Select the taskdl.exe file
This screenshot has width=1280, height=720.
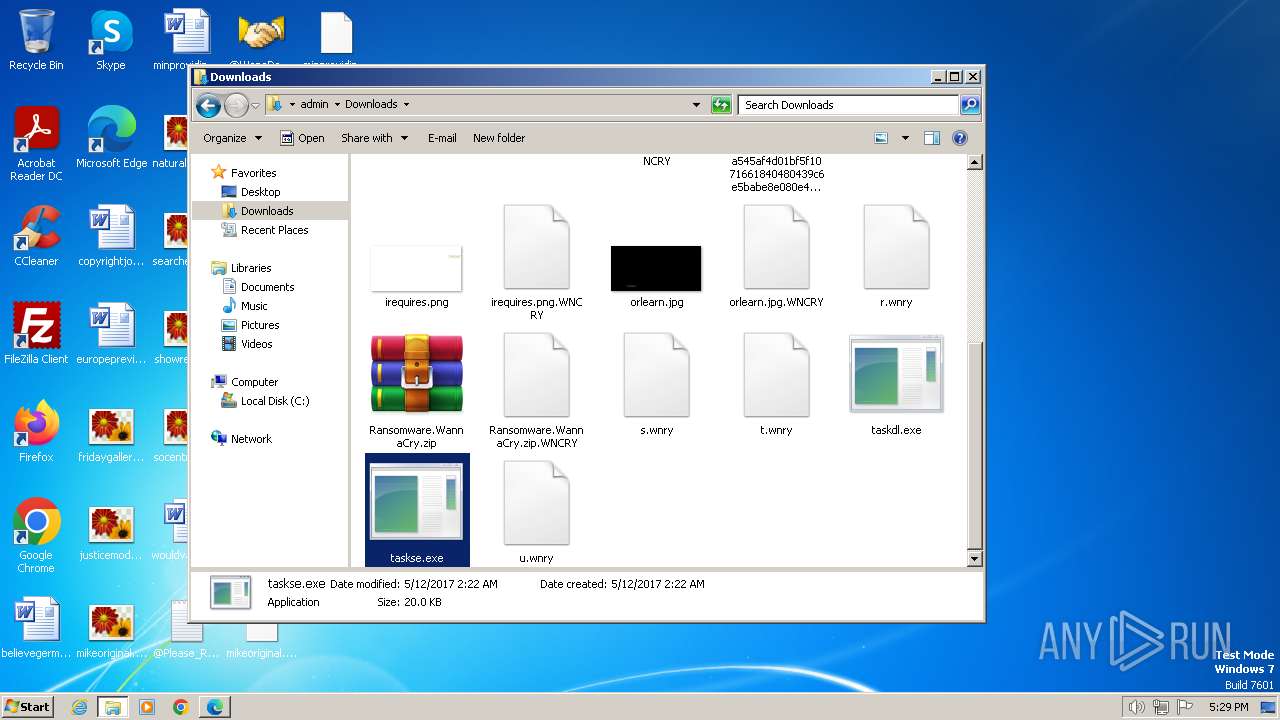(x=896, y=387)
